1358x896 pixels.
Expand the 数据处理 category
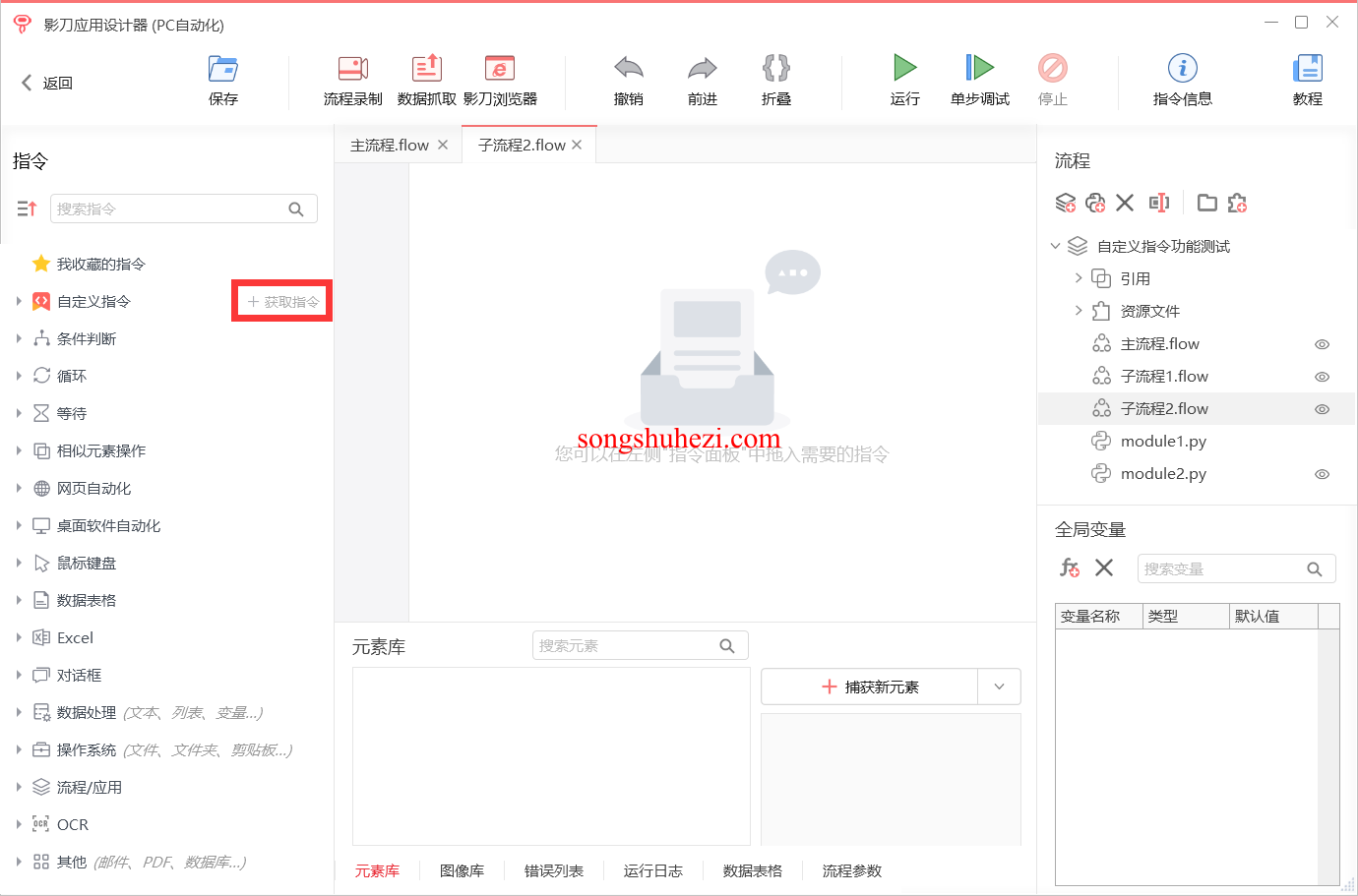[19, 712]
